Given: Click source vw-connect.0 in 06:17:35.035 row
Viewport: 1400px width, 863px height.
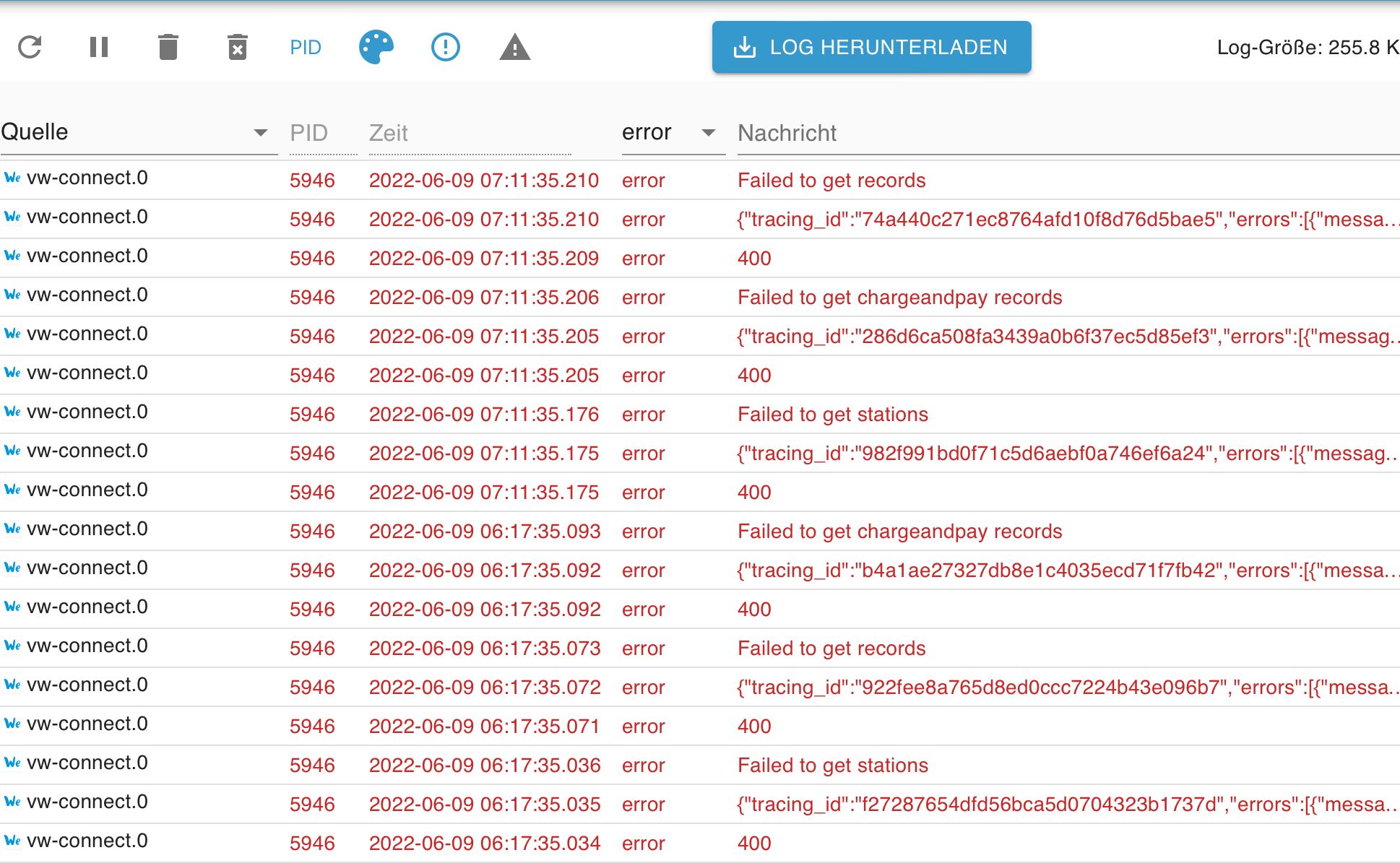Looking at the screenshot, I should coord(87,802).
